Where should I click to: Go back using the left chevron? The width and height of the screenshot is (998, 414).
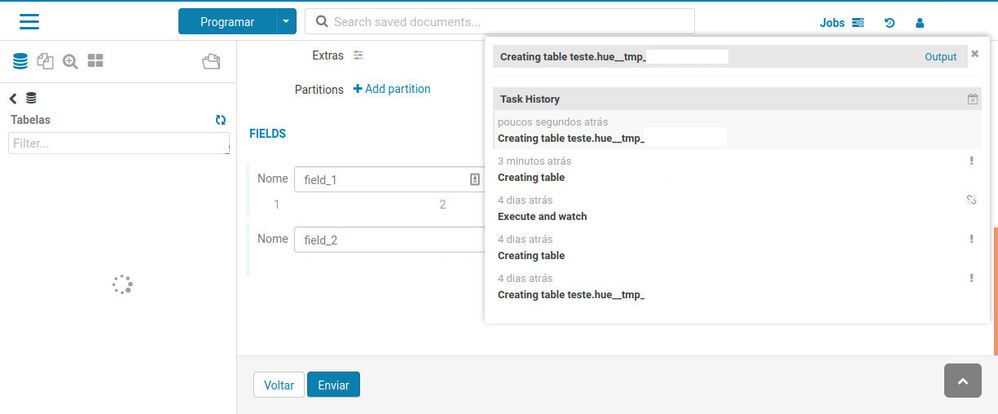pyautogui.click(x=13, y=98)
